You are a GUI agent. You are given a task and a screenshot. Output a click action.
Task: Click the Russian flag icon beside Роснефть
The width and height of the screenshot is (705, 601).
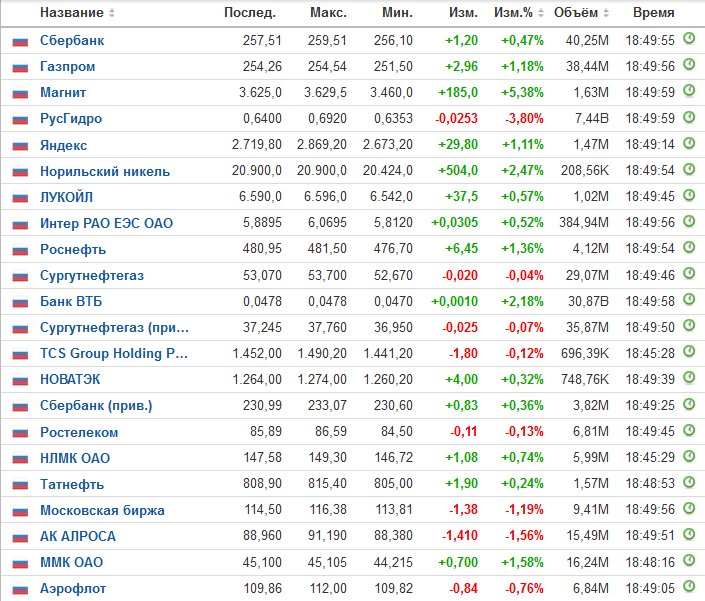point(20,250)
